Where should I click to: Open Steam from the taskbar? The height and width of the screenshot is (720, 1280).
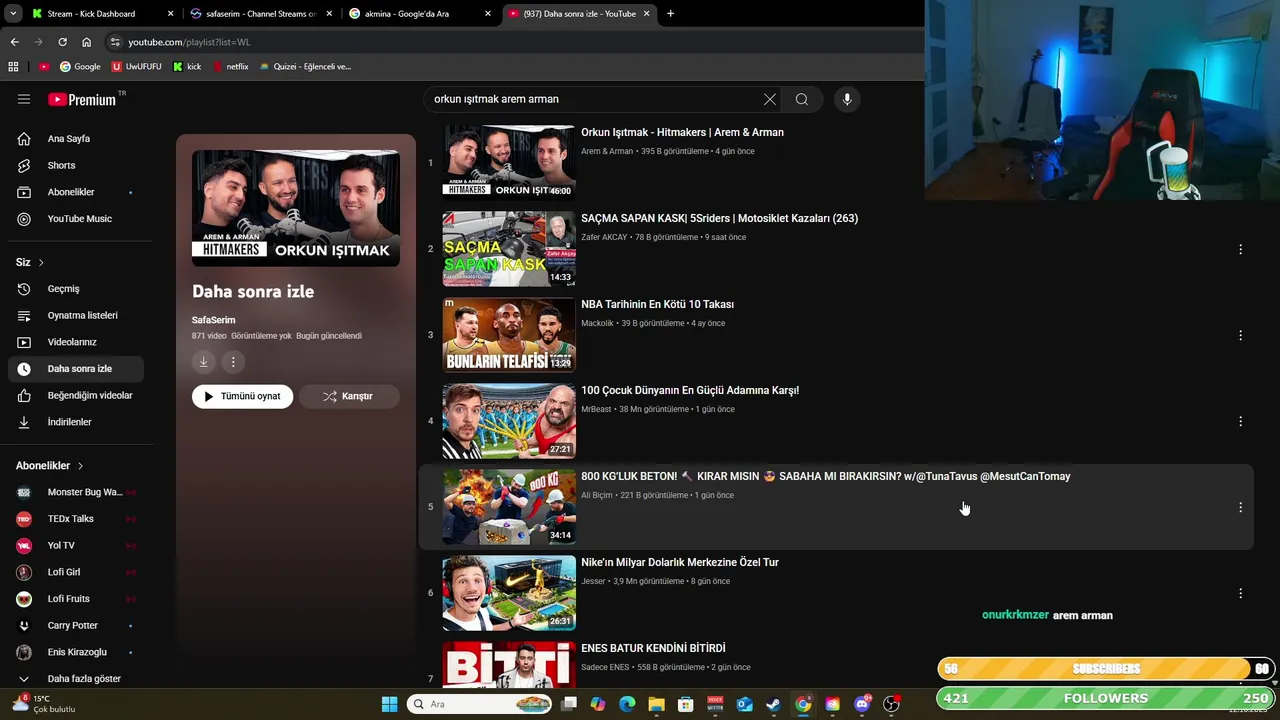coord(773,704)
